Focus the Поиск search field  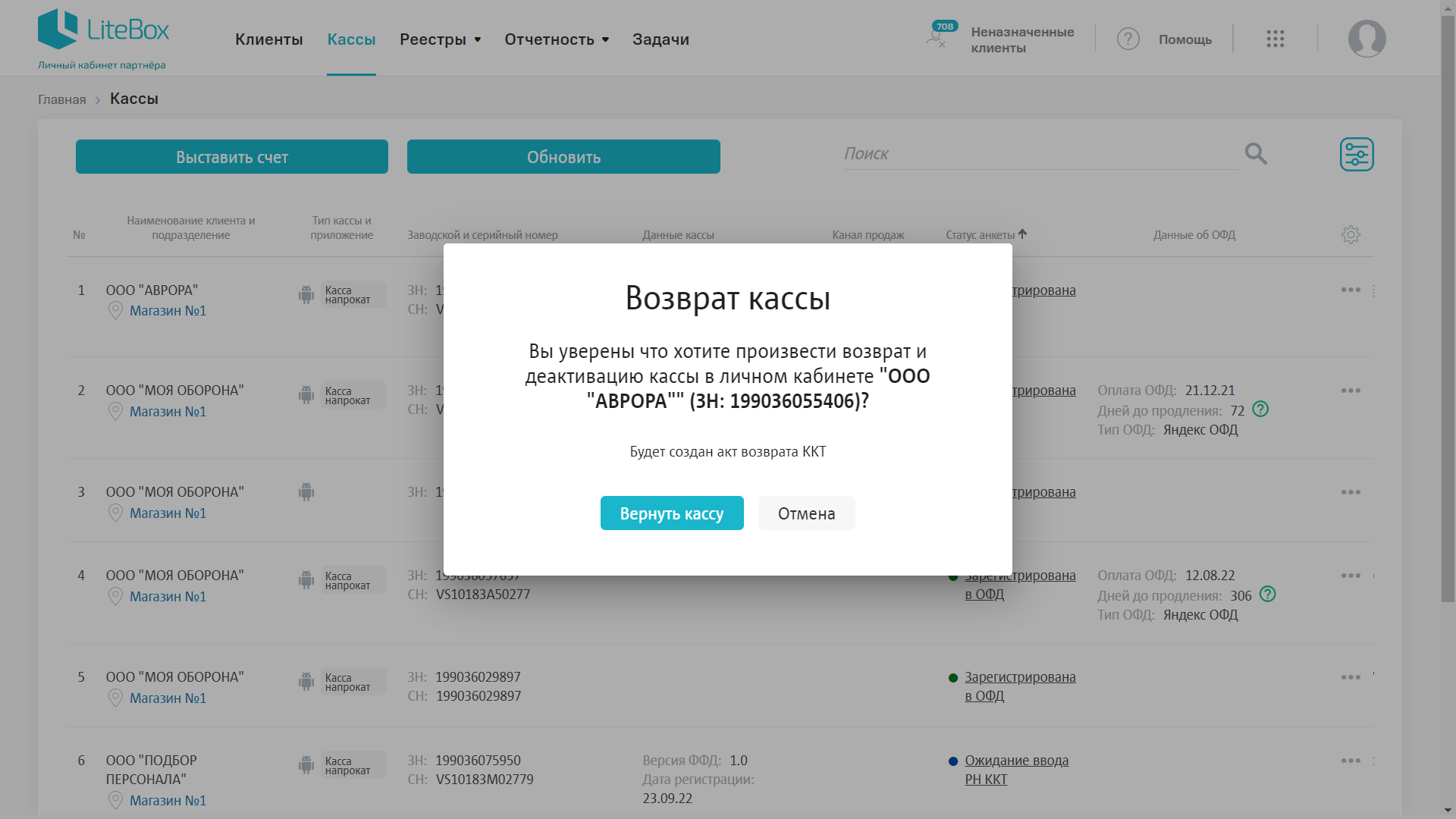(1040, 154)
